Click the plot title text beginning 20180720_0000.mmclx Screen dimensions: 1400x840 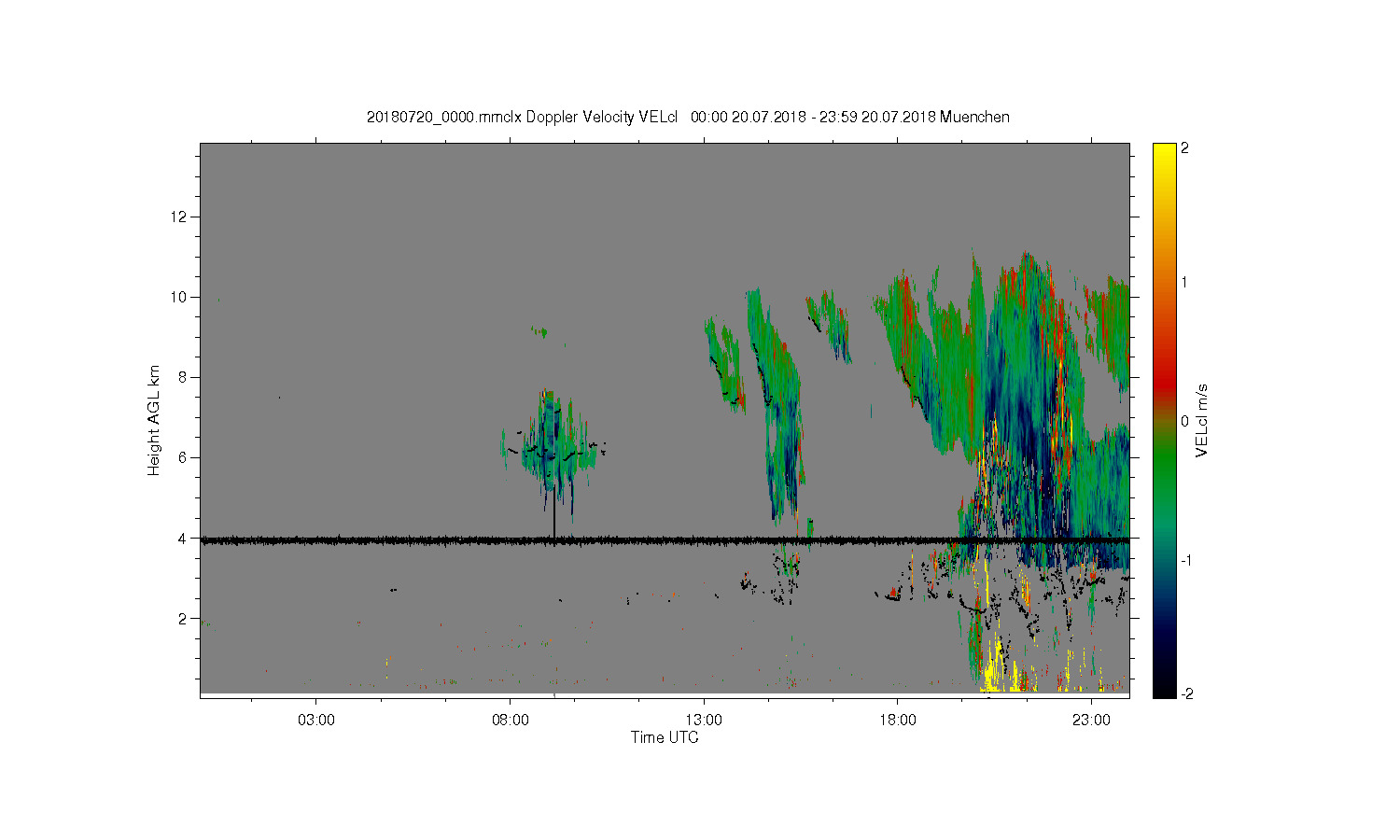688,117
